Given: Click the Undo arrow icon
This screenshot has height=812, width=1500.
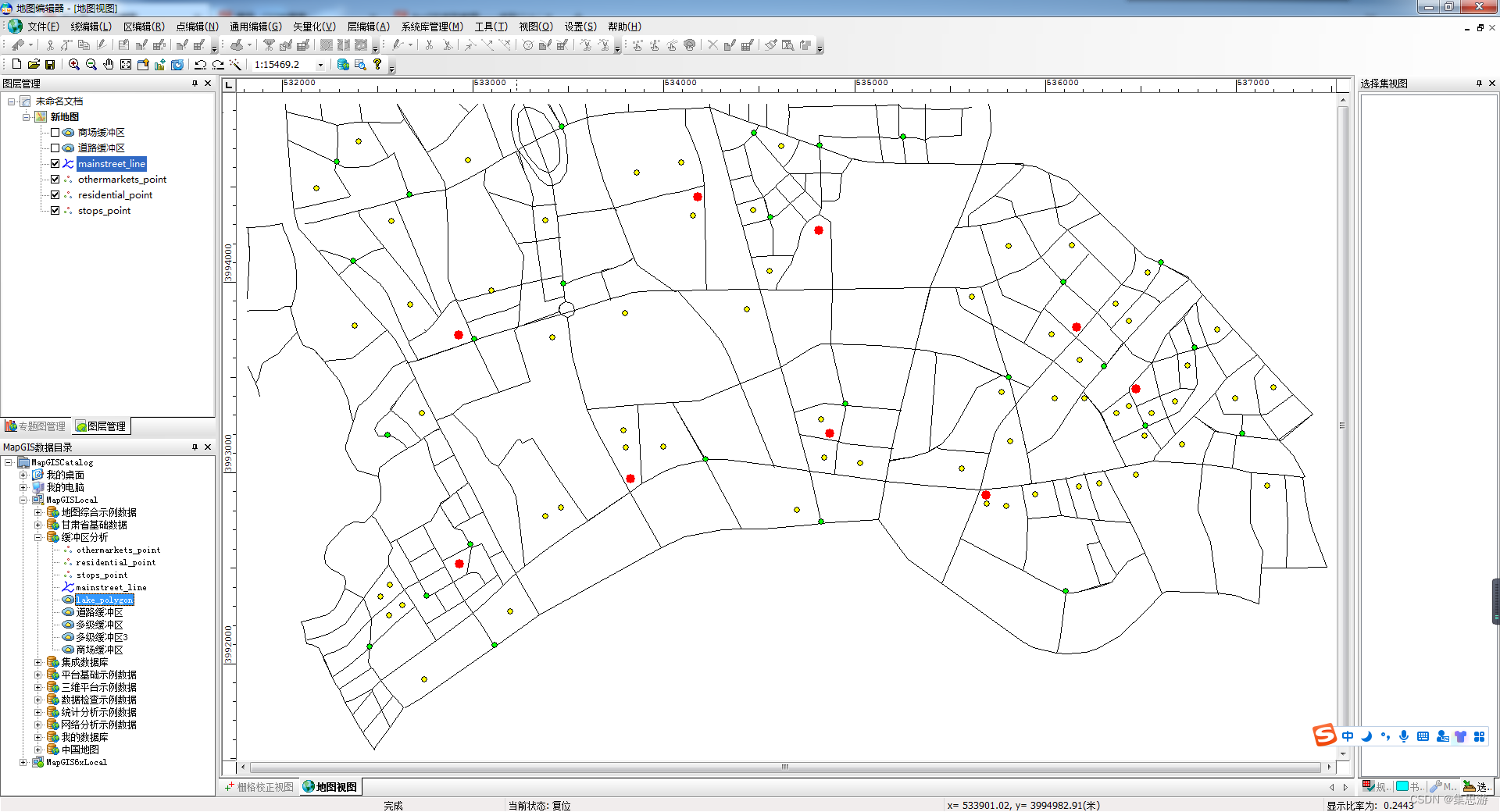Looking at the screenshot, I should pyautogui.click(x=201, y=64).
